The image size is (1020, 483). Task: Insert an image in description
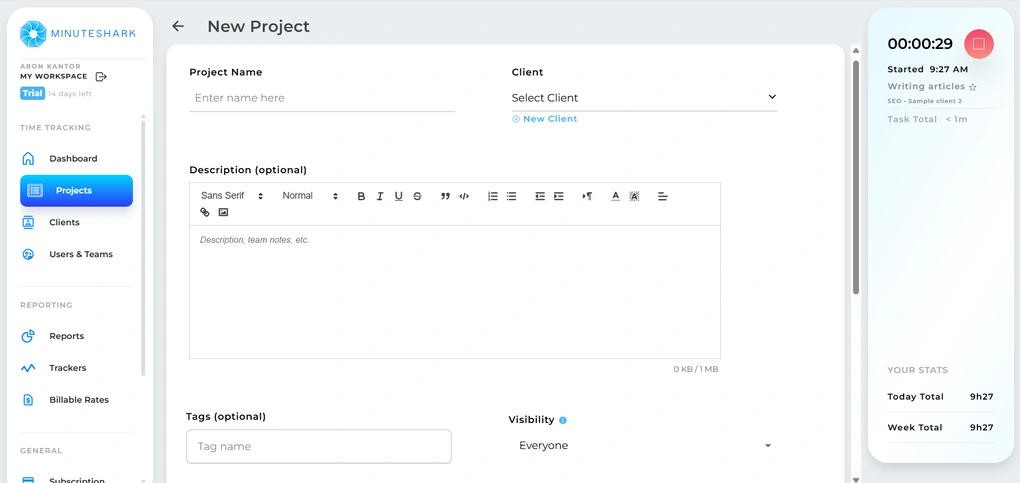(223, 212)
